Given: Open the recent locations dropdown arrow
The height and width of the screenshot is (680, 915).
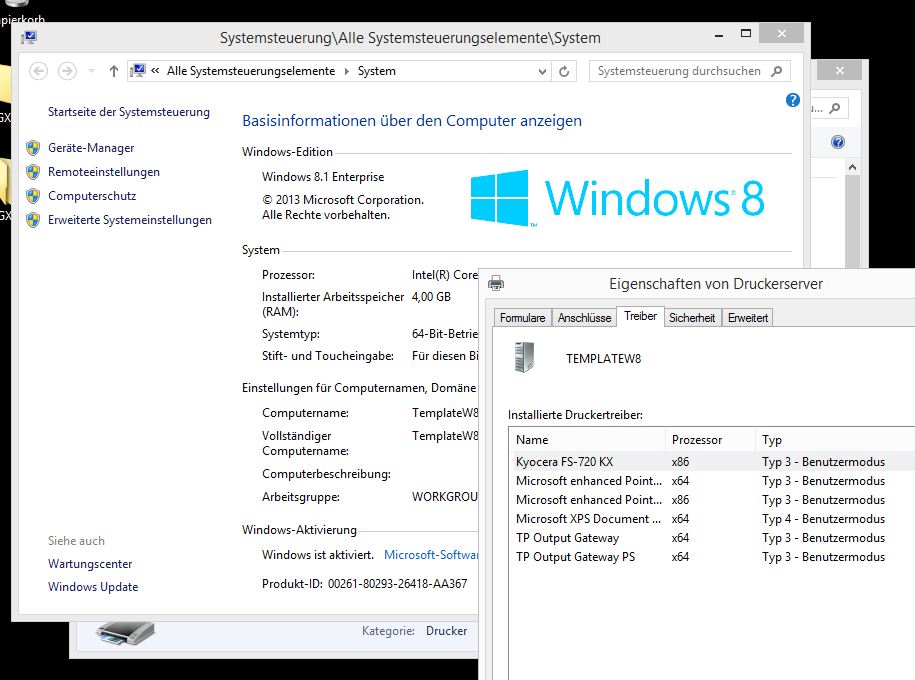Looking at the screenshot, I should [91, 71].
